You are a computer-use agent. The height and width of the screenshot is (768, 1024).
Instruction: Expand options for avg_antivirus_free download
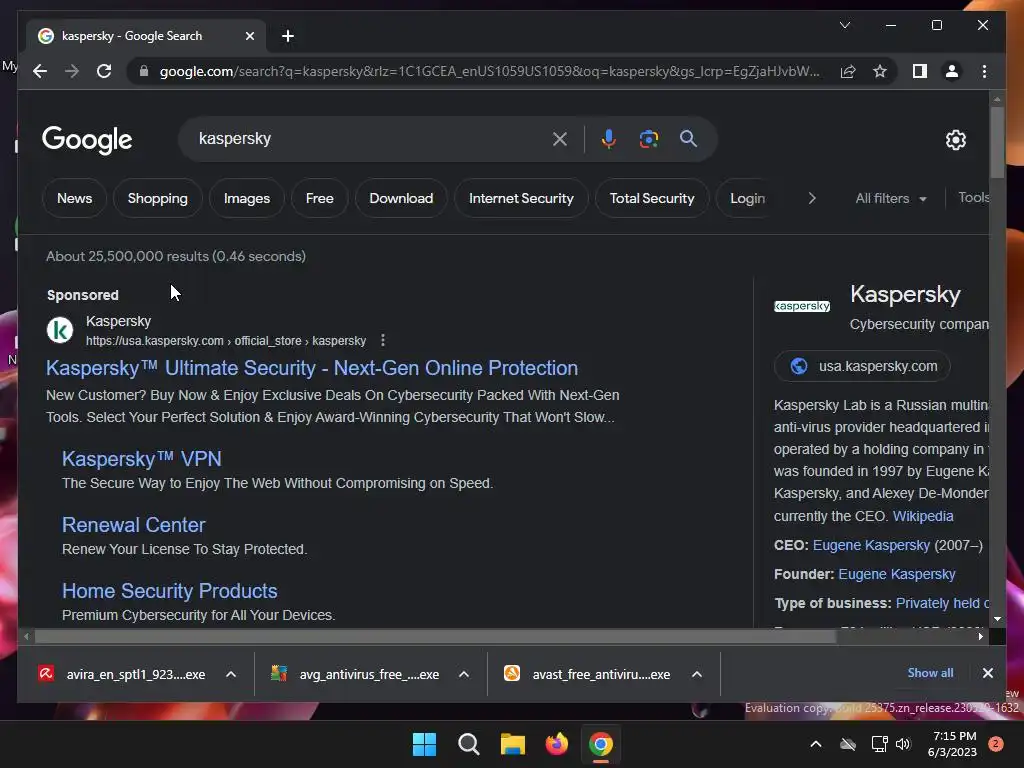(x=464, y=675)
